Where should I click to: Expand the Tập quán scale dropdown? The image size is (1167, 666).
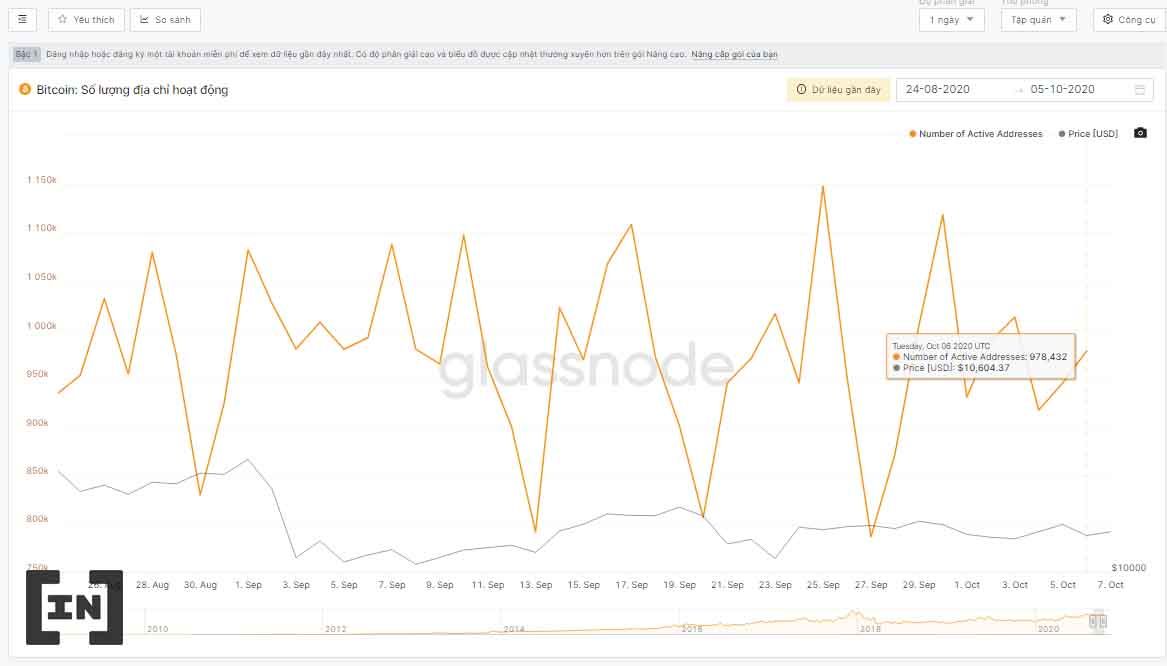[x=1038, y=19]
